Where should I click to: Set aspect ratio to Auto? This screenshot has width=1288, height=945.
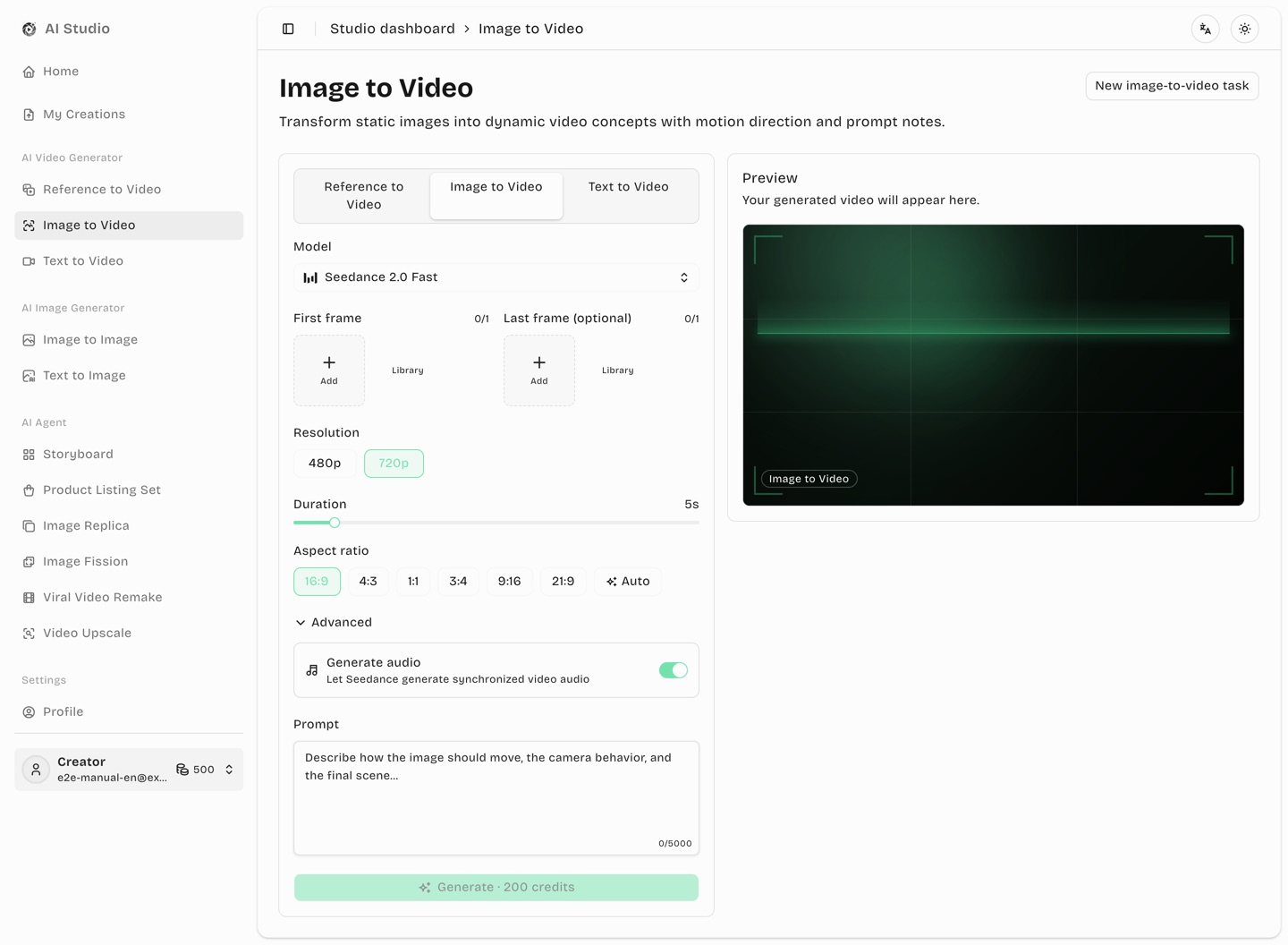click(x=628, y=582)
